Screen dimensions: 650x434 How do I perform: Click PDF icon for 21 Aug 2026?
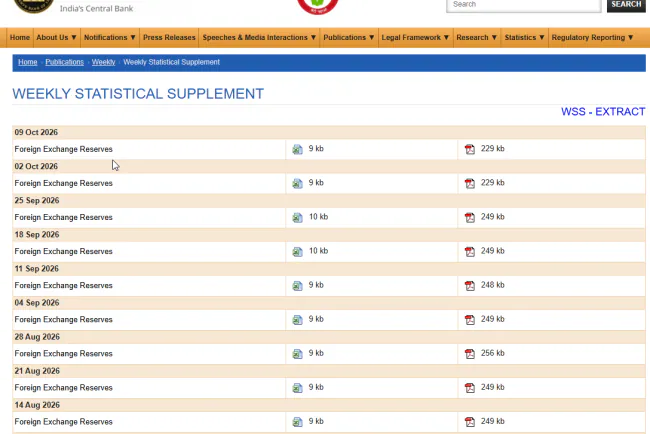tap(470, 388)
